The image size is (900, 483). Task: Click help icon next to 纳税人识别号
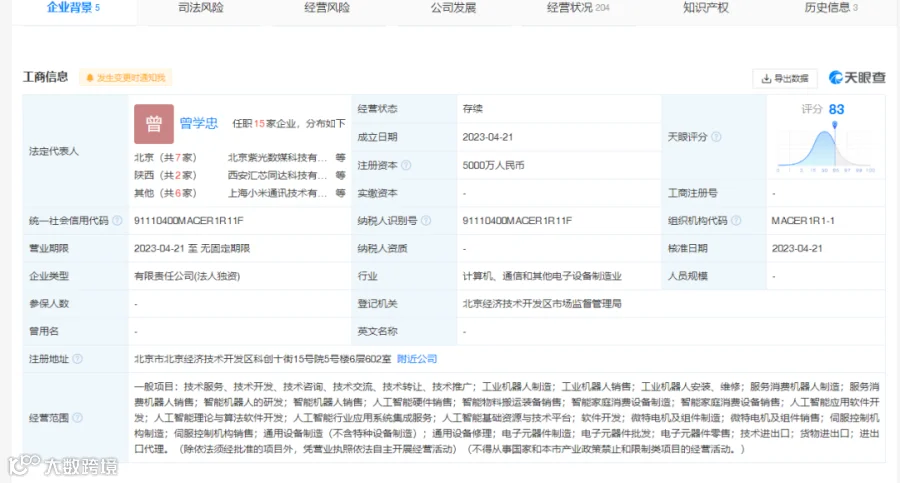(x=426, y=221)
